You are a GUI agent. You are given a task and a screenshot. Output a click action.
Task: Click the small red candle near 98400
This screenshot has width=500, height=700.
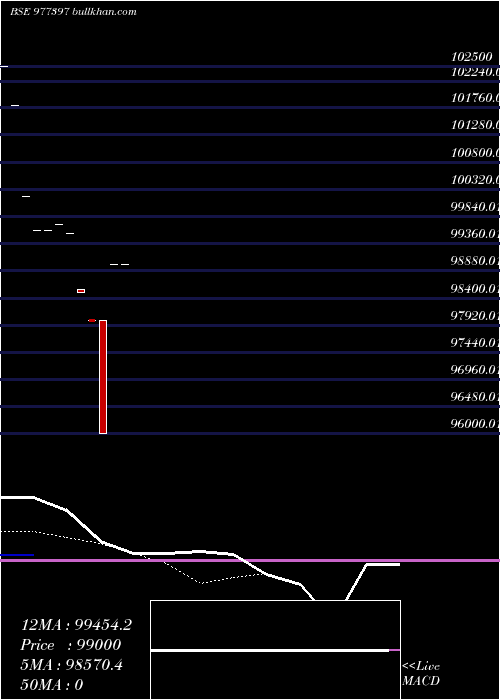tap(81, 291)
